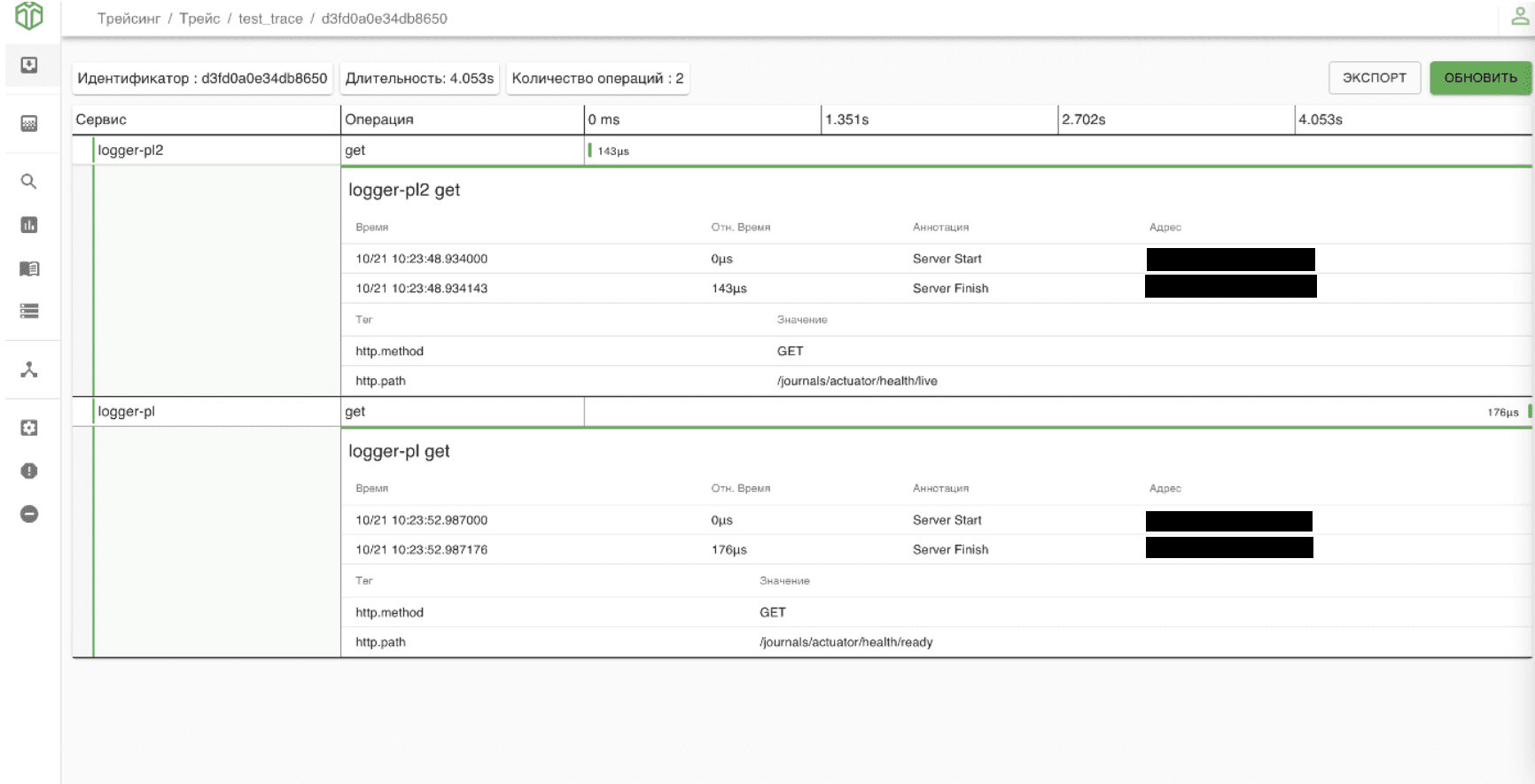This screenshot has height=784, width=1535.
Task: Collapse logger-pl2 via its get operation cell
Action: 355,151
